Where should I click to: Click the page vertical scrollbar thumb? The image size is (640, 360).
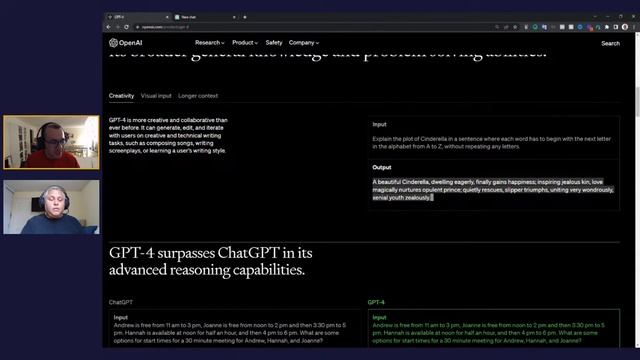(x=637, y=101)
